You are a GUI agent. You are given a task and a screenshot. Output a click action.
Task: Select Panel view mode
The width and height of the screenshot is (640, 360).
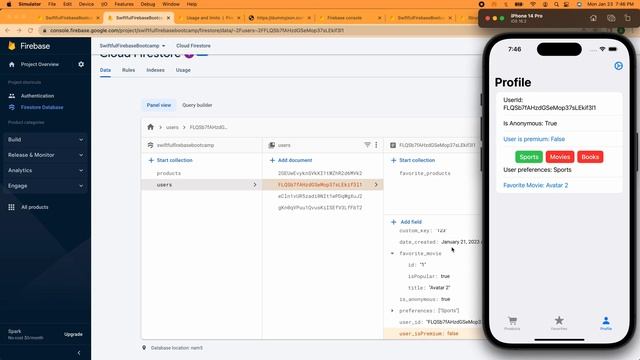(x=159, y=105)
